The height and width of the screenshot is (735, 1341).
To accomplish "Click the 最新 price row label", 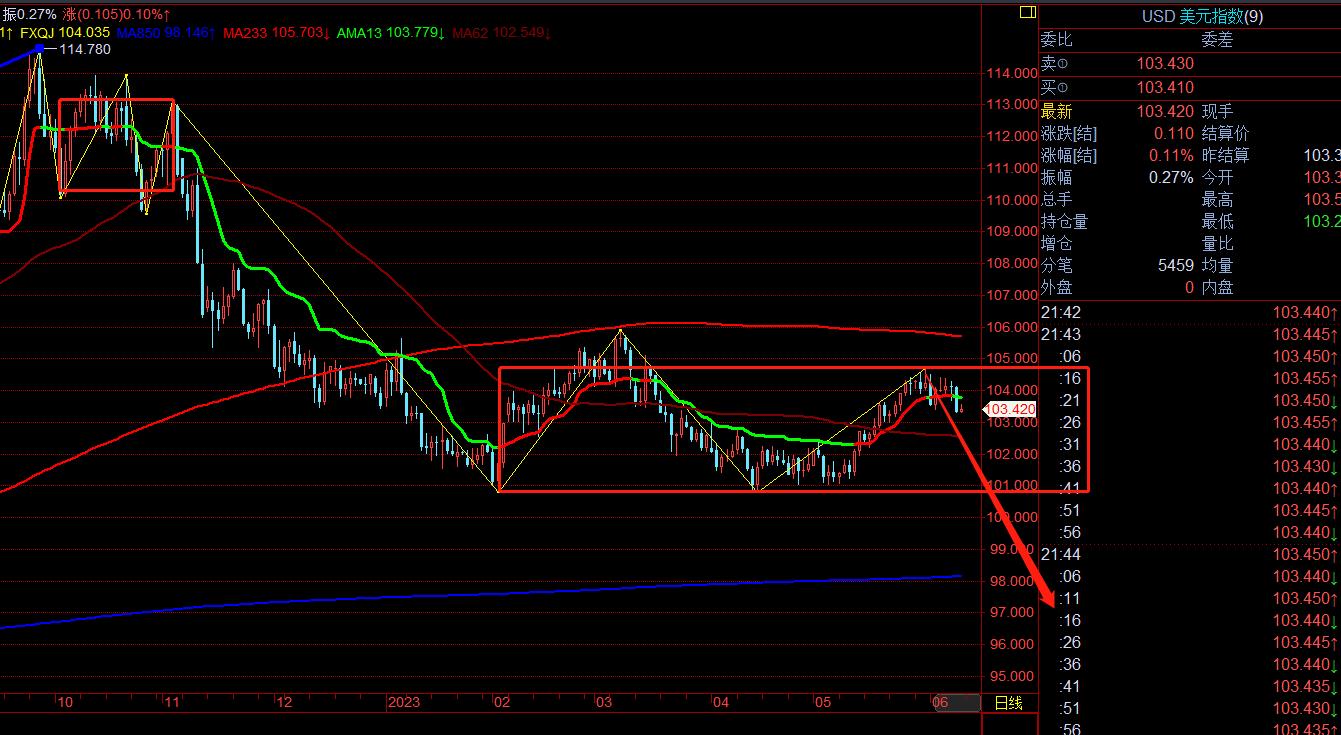I will (x=1056, y=111).
